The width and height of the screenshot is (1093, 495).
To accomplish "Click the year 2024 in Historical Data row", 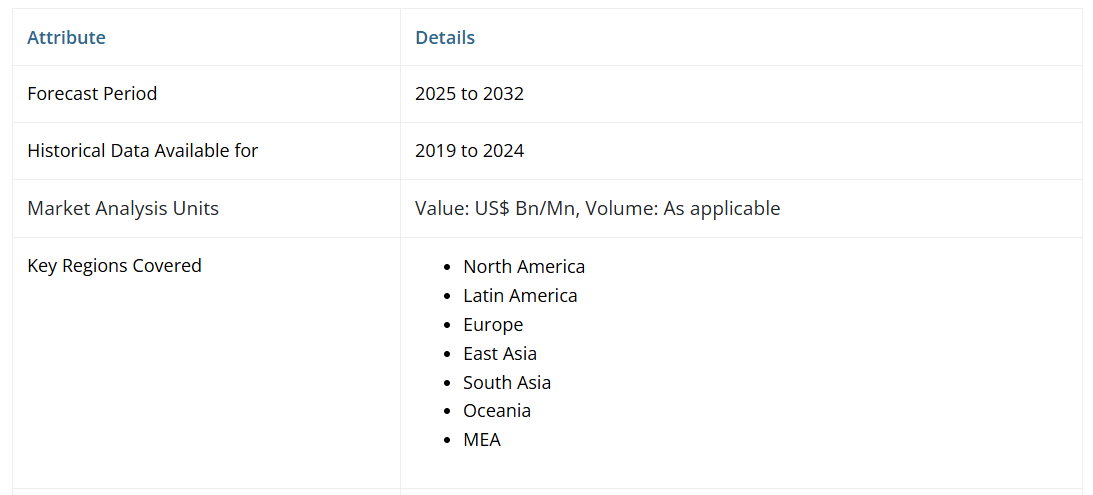I will (503, 151).
